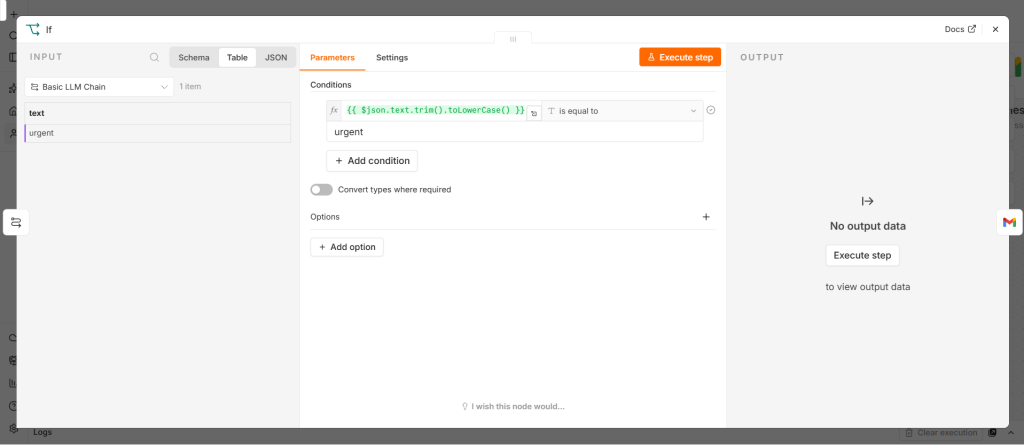Click the If node branch icon in header
1024x445 pixels.
coord(33,29)
